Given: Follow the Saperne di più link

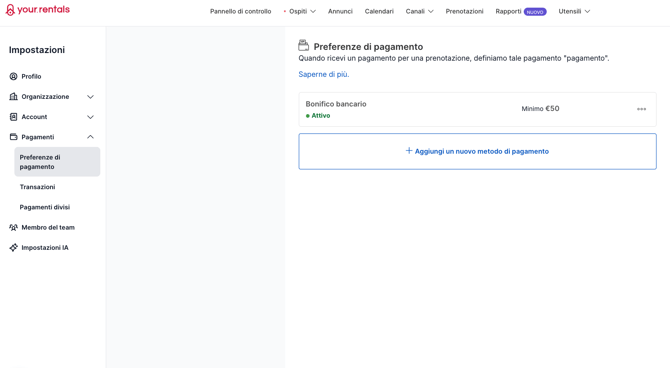Looking at the screenshot, I should pos(323,74).
